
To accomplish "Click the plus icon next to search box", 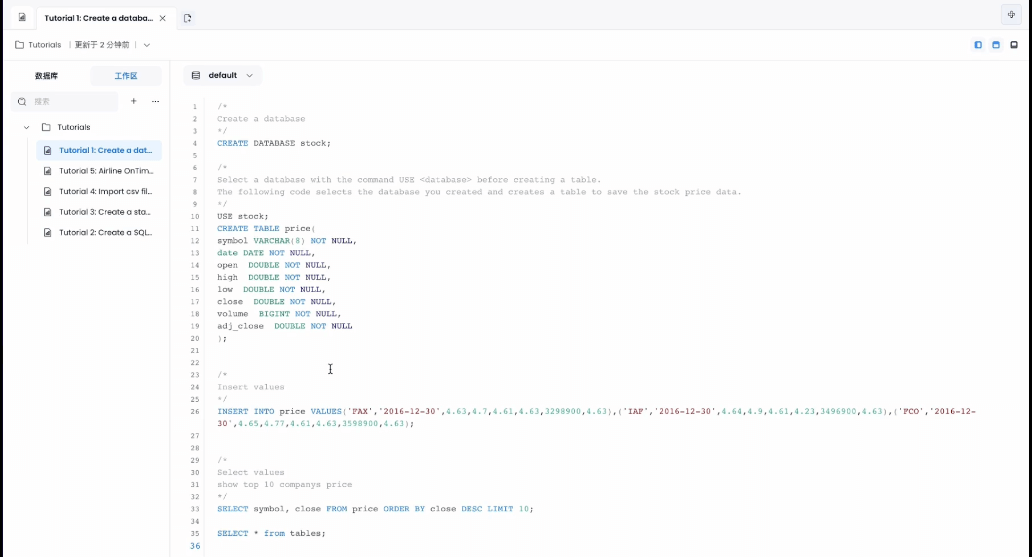I will [x=133, y=101].
